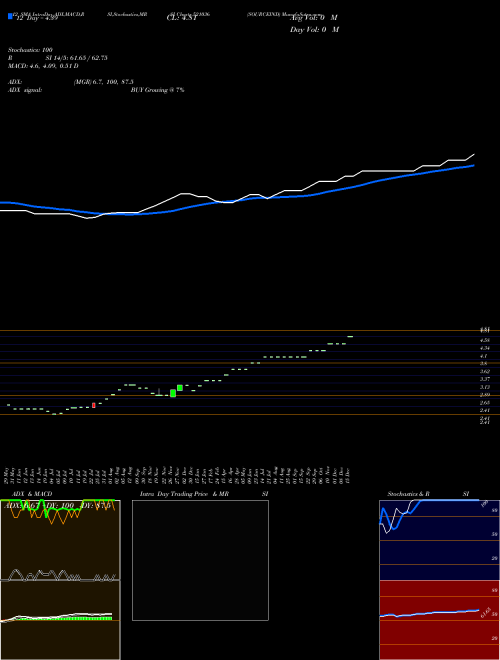Click the '12 Day = 4.39' legend text
The width and height of the screenshot is (500, 660).
click(x=37, y=18)
